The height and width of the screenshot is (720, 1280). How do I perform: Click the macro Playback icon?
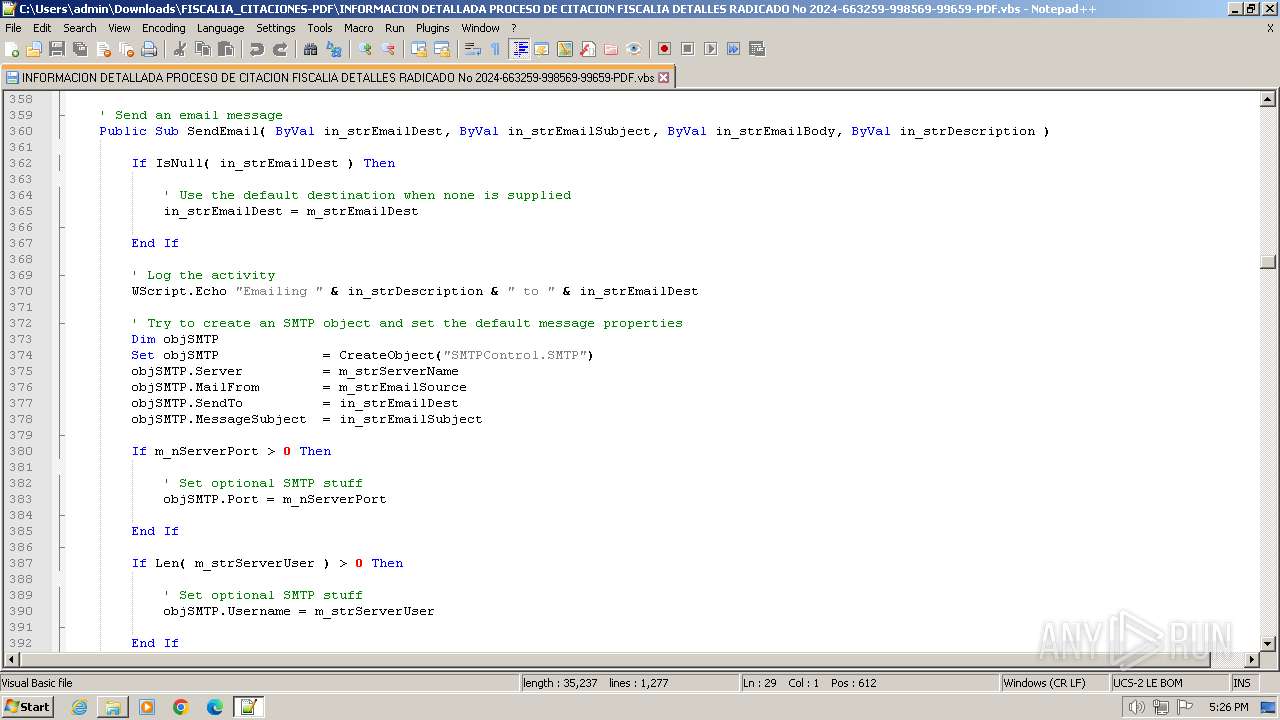pos(711,49)
